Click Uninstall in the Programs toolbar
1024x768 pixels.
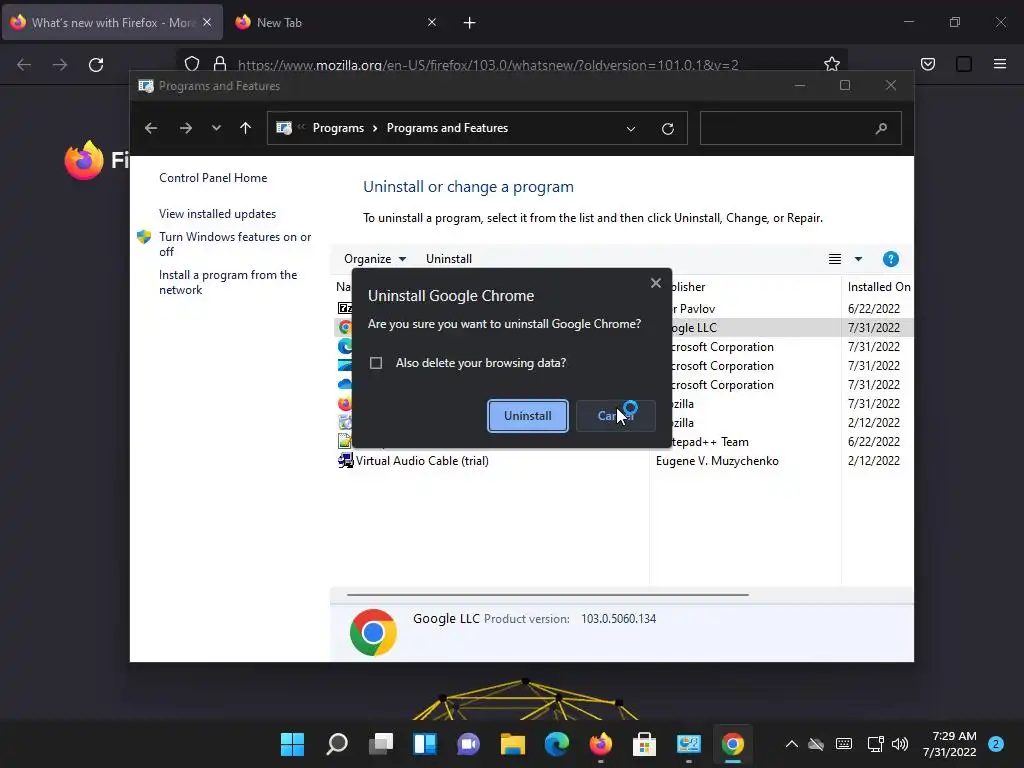[449, 259]
